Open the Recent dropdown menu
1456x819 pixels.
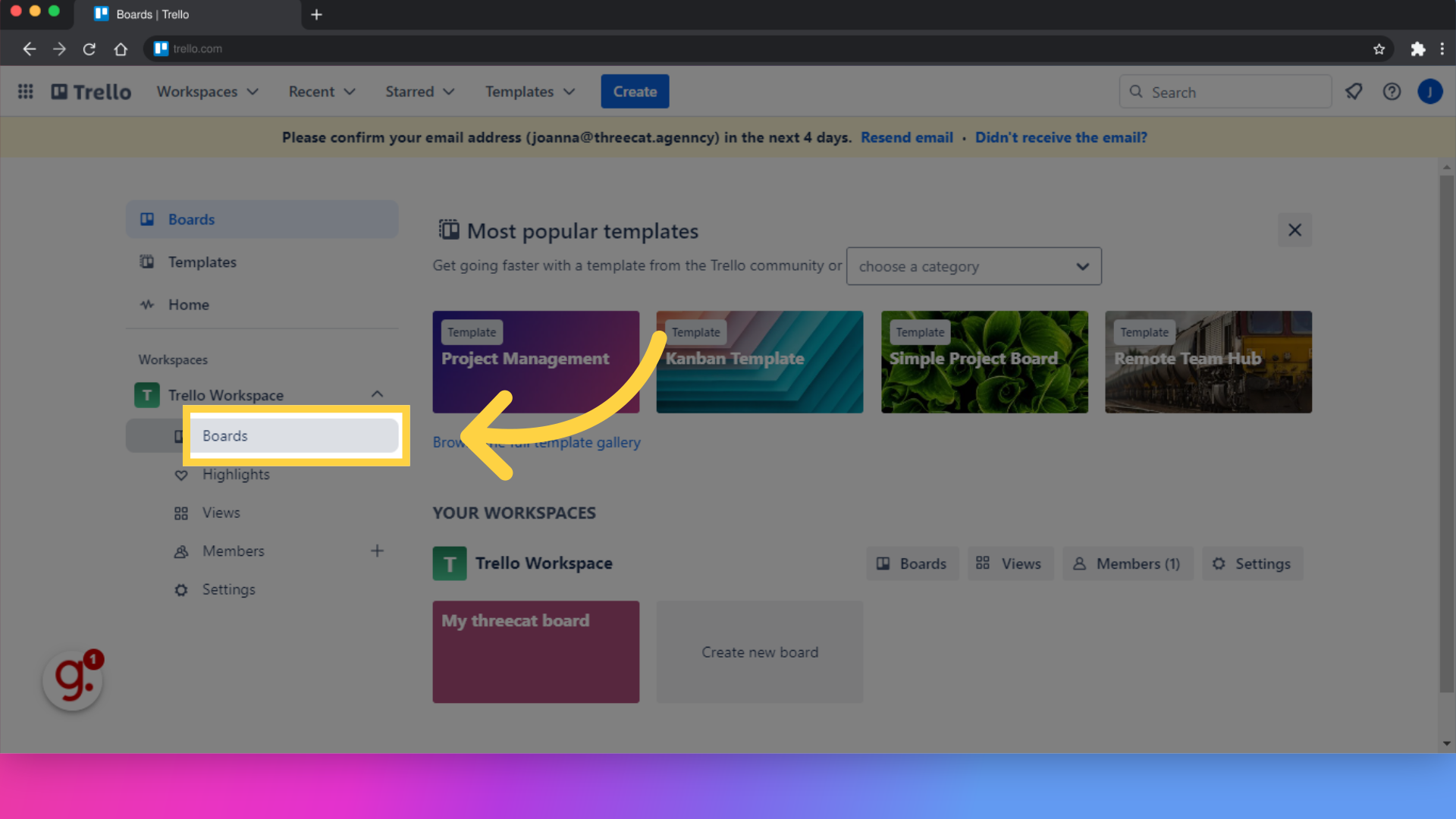(322, 92)
